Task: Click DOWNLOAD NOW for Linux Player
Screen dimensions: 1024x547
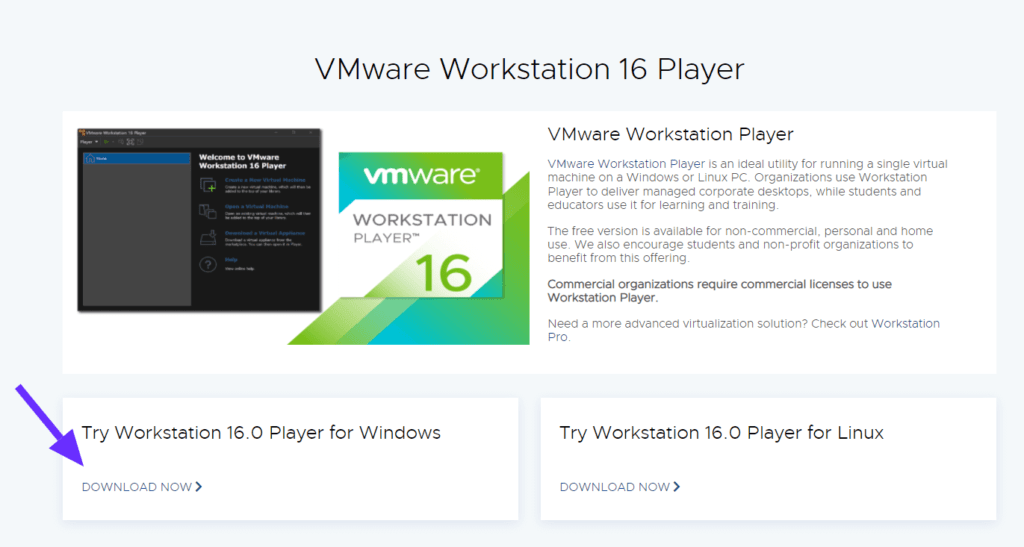Action: 620,487
